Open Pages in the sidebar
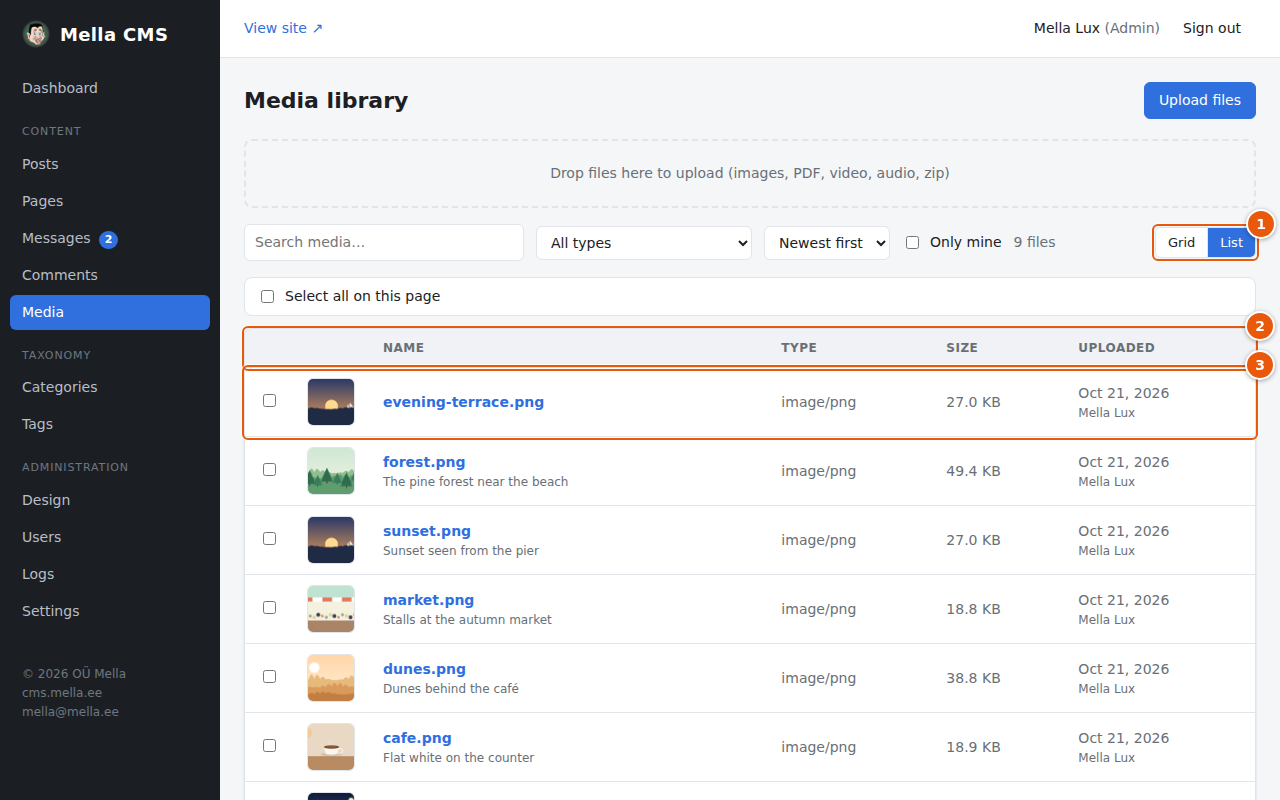 [x=110, y=201]
